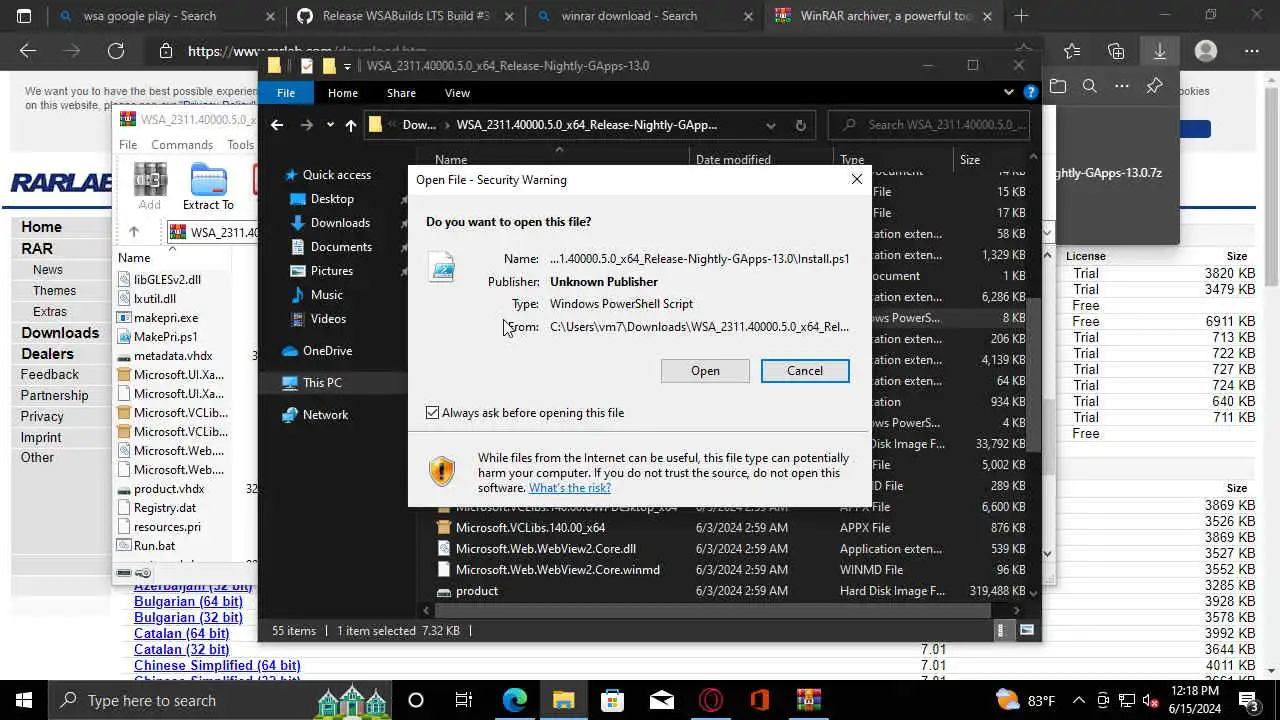Uncheck Always ask before opening this file

(433, 413)
